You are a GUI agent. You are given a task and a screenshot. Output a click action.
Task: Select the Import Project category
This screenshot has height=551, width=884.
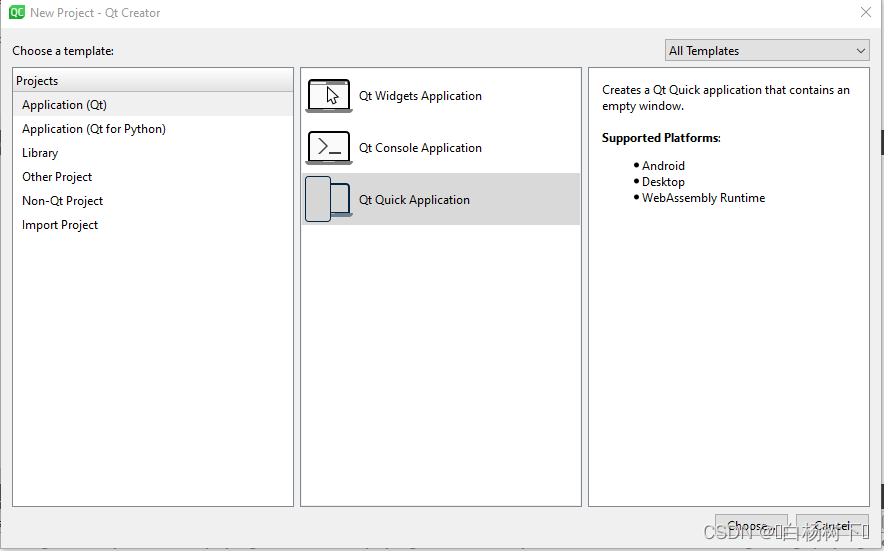click(153, 224)
